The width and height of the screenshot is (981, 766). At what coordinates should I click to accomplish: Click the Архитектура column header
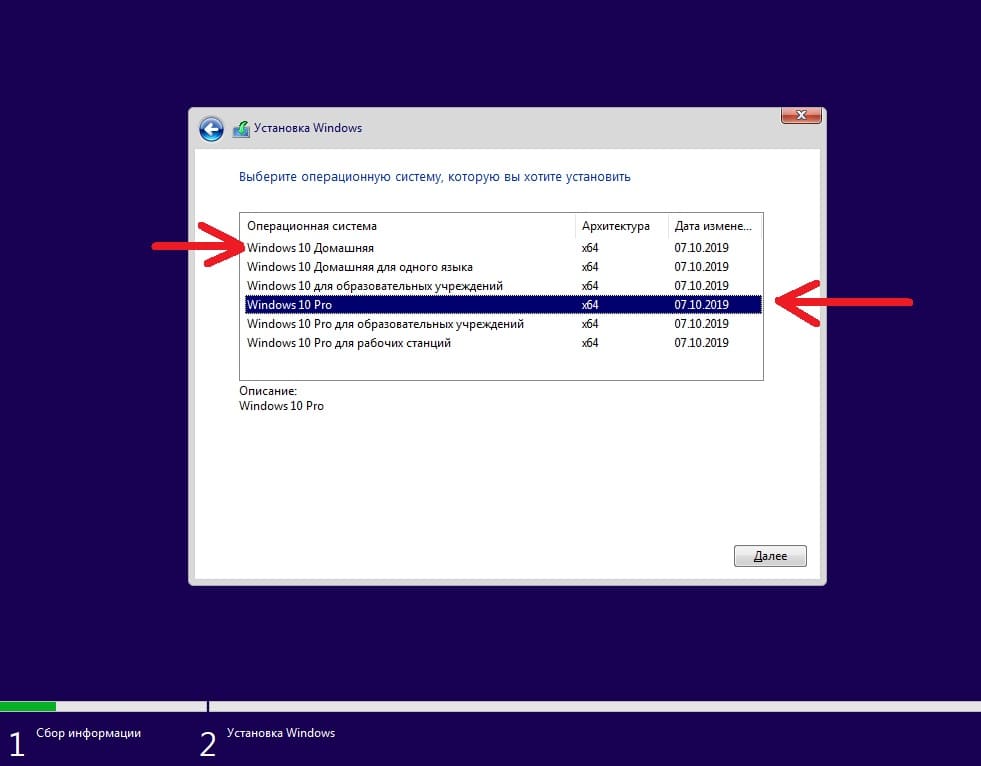622,226
